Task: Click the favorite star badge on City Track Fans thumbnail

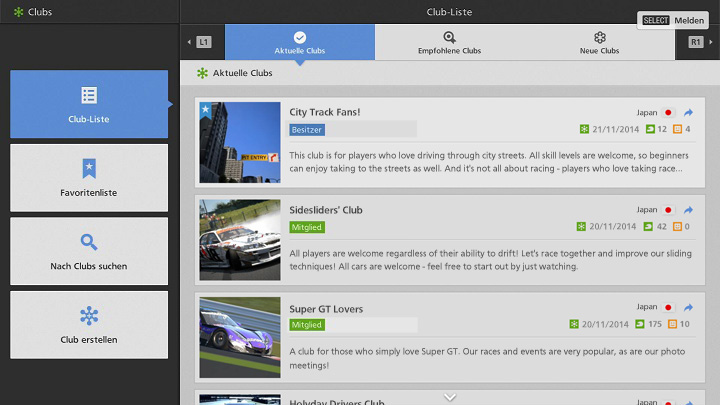Action: tap(205, 109)
